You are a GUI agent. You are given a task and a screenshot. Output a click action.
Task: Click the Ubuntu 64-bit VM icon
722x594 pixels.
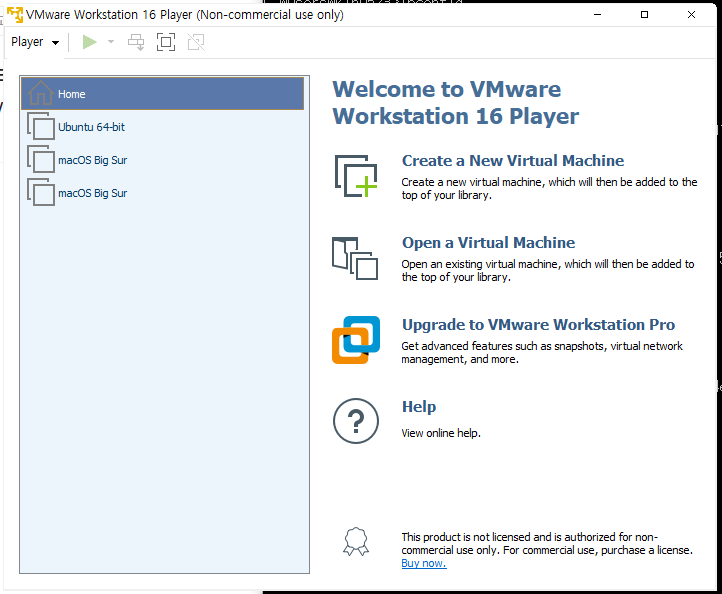click(x=41, y=126)
